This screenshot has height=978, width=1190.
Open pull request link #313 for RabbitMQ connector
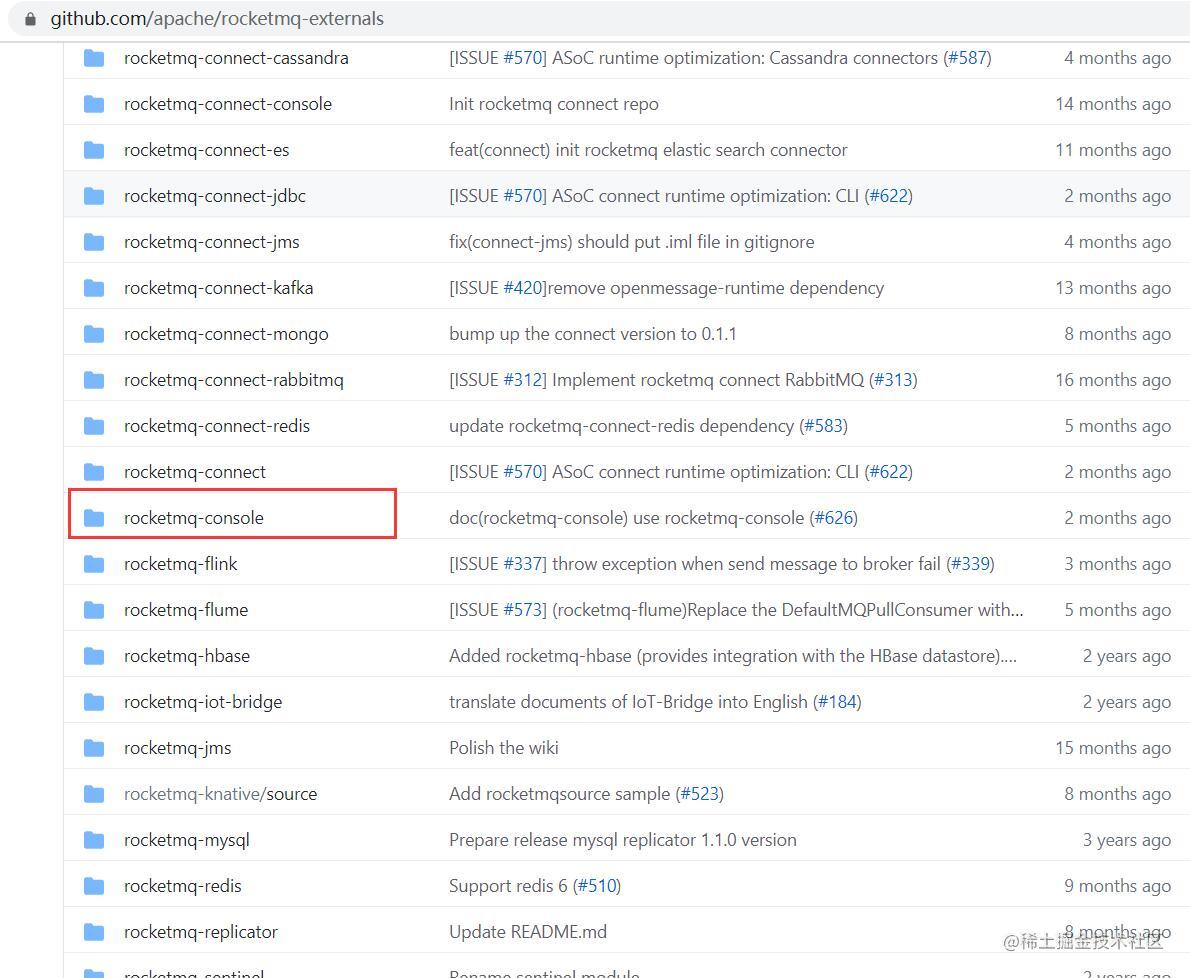894,380
